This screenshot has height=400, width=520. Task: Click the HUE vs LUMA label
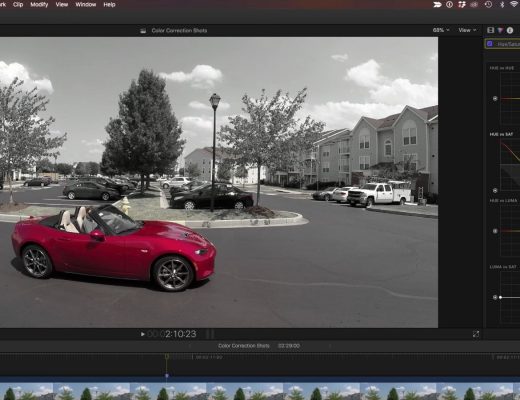coord(503,201)
